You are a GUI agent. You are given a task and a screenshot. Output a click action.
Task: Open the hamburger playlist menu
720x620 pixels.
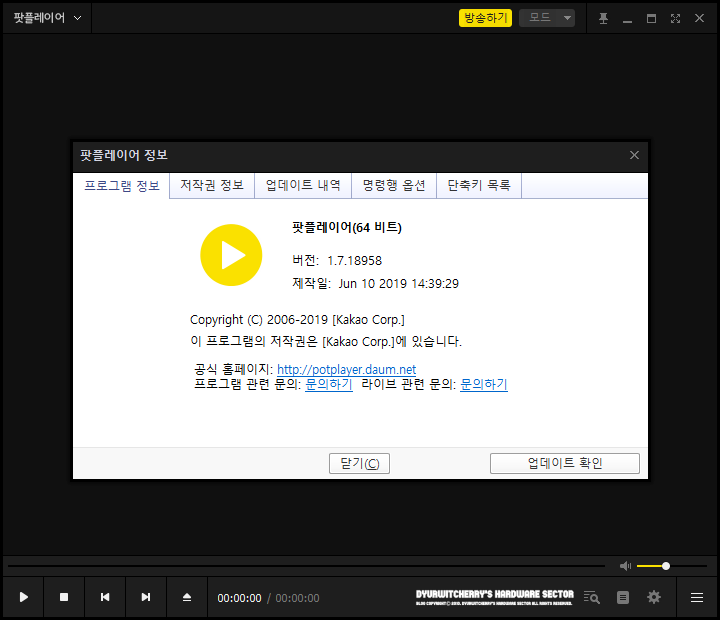pos(697,597)
